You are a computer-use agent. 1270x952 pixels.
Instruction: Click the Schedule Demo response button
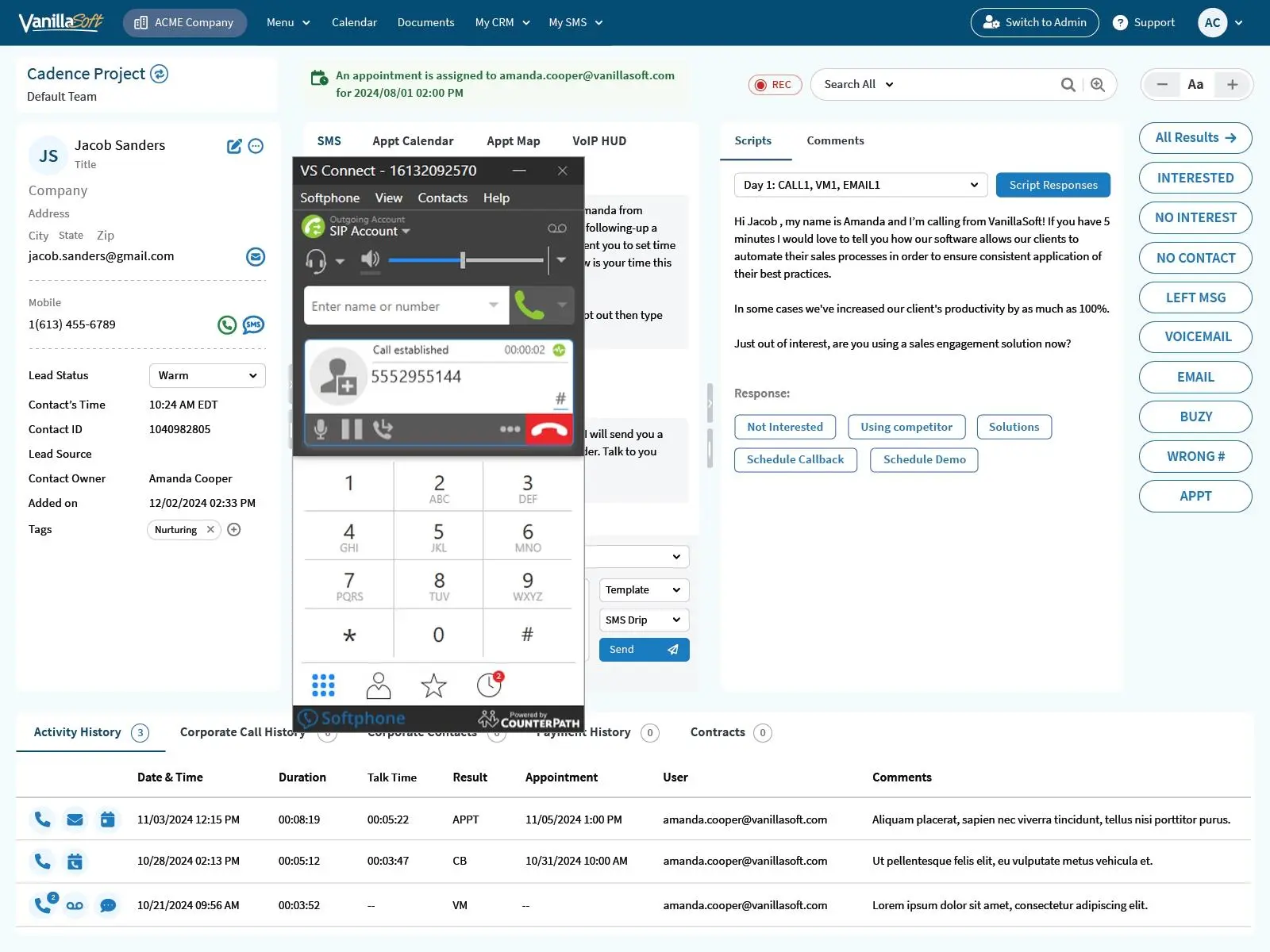(x=924, y=459)
